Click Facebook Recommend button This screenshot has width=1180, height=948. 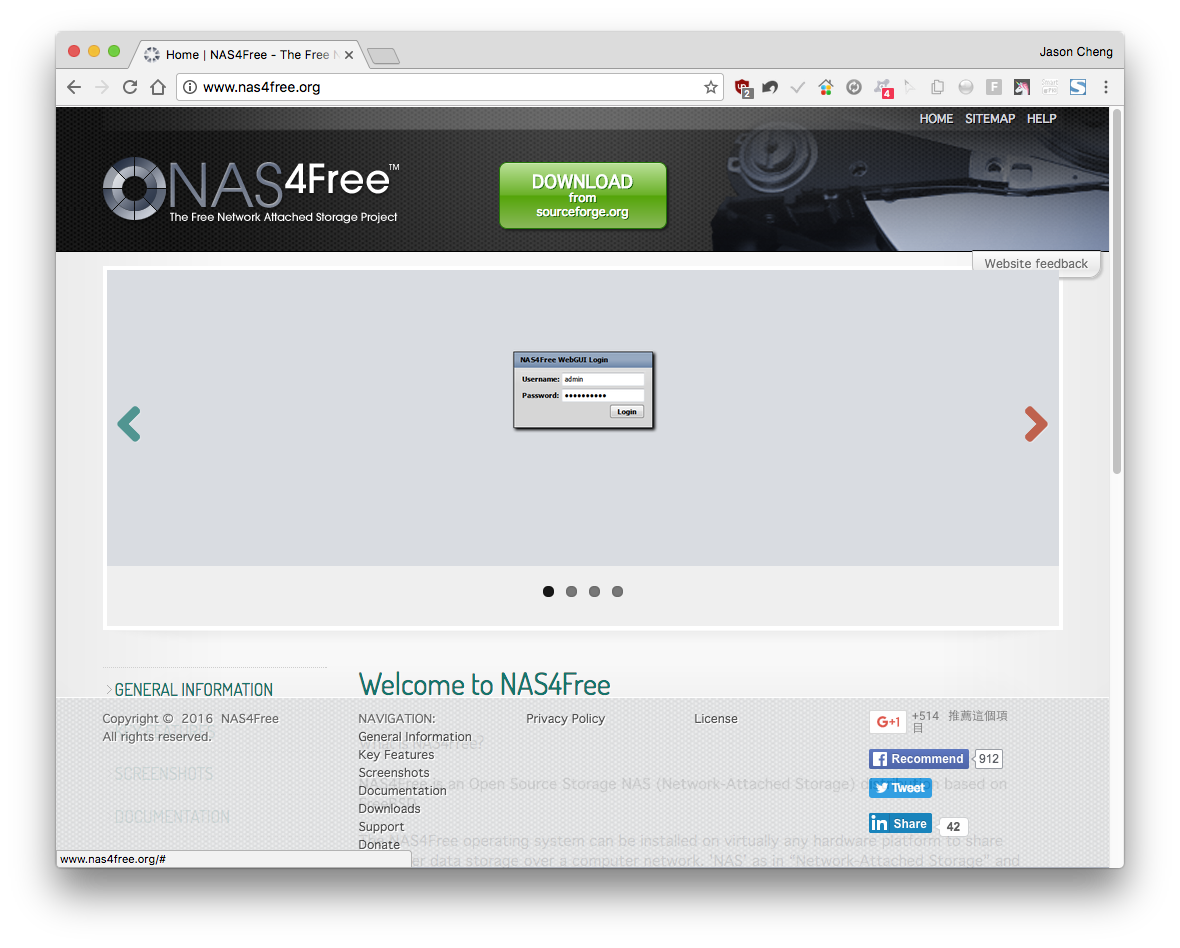[918, 758]
